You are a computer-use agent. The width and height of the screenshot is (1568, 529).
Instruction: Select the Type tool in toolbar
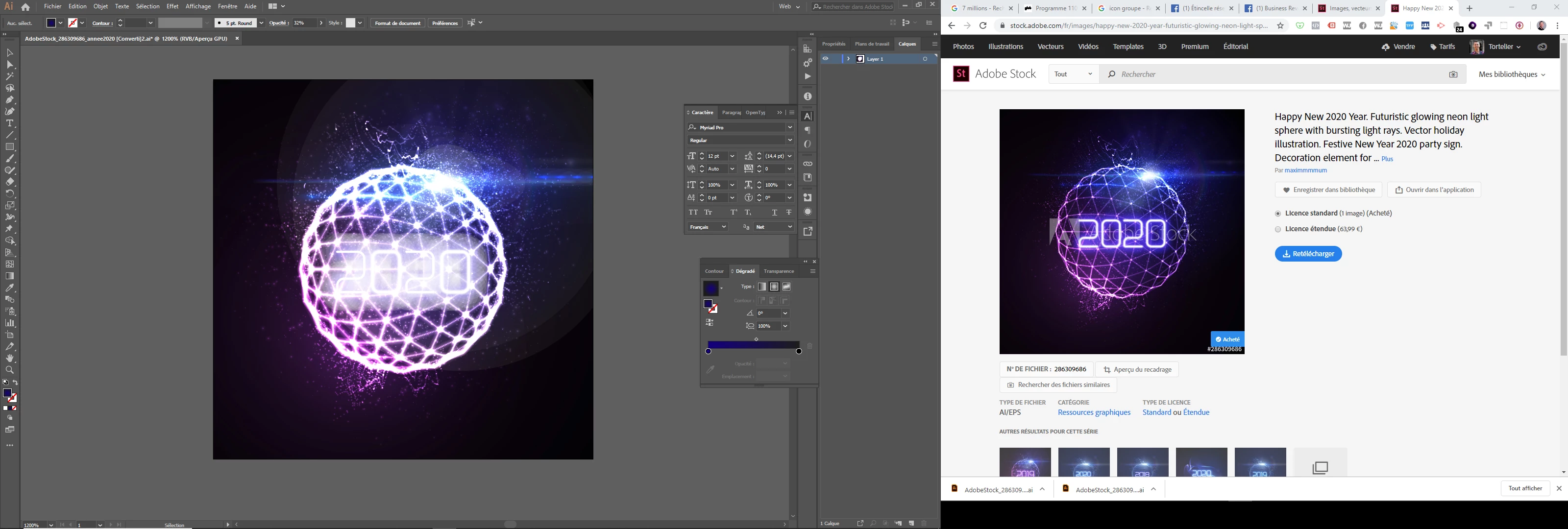tap(10, 123)
